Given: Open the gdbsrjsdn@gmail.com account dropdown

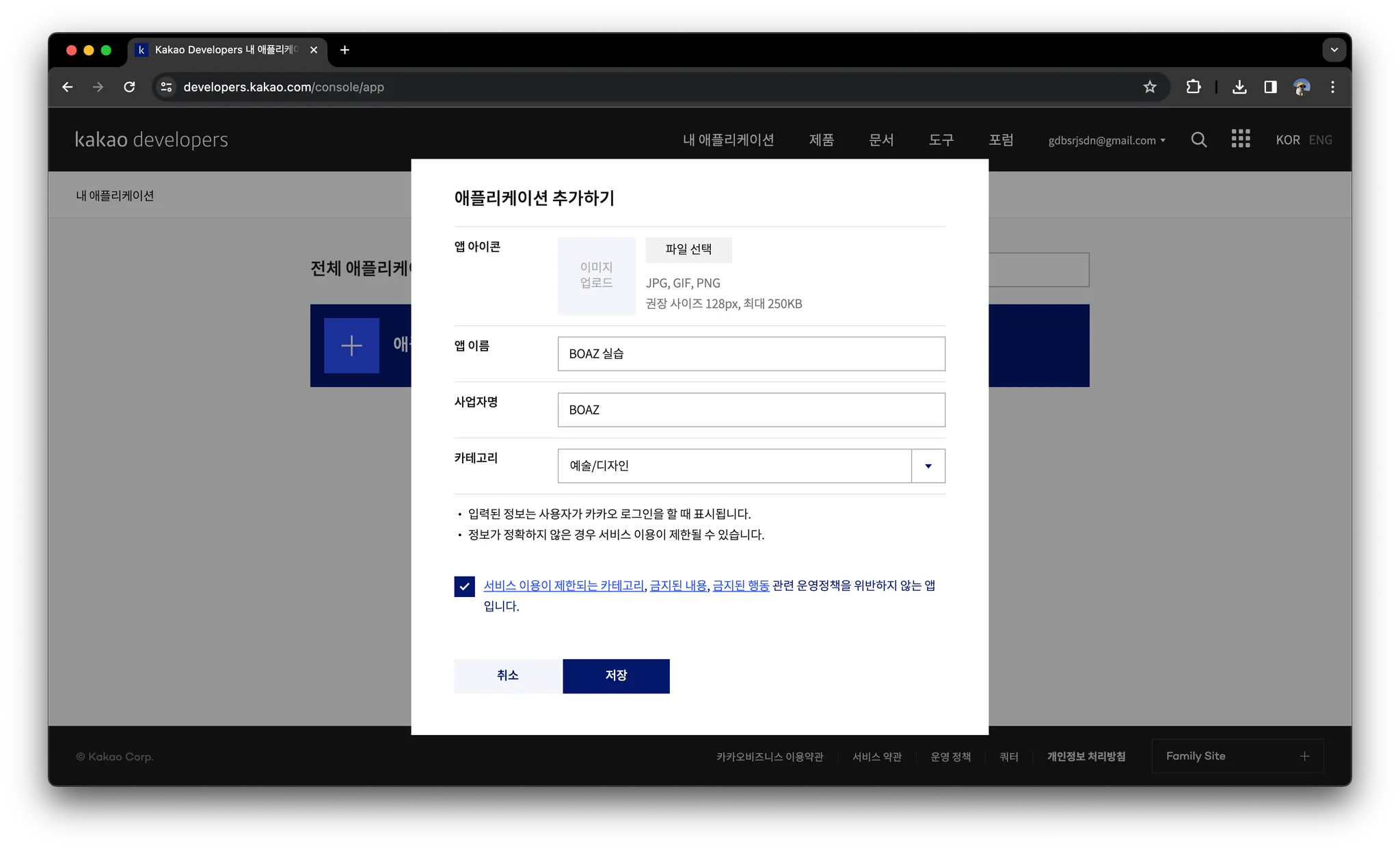Looking at the screenshot, I should coord(1106,140).
